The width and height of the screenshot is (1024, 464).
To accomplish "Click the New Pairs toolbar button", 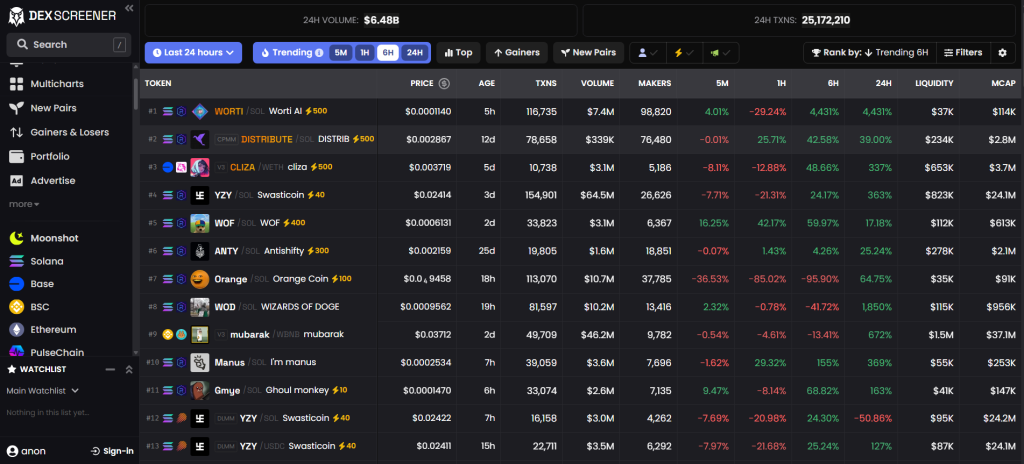I will point(588,53).
